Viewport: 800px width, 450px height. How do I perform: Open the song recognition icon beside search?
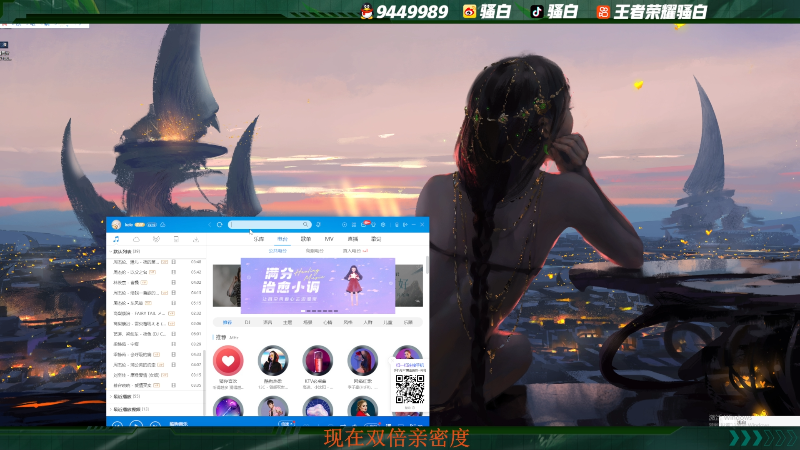(x=318, y=224)
